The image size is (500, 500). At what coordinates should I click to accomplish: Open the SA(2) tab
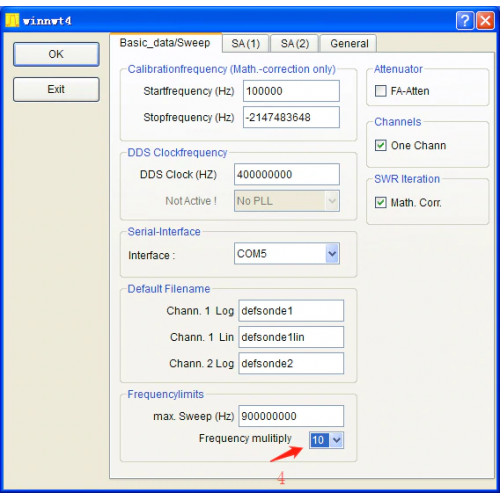295,43
